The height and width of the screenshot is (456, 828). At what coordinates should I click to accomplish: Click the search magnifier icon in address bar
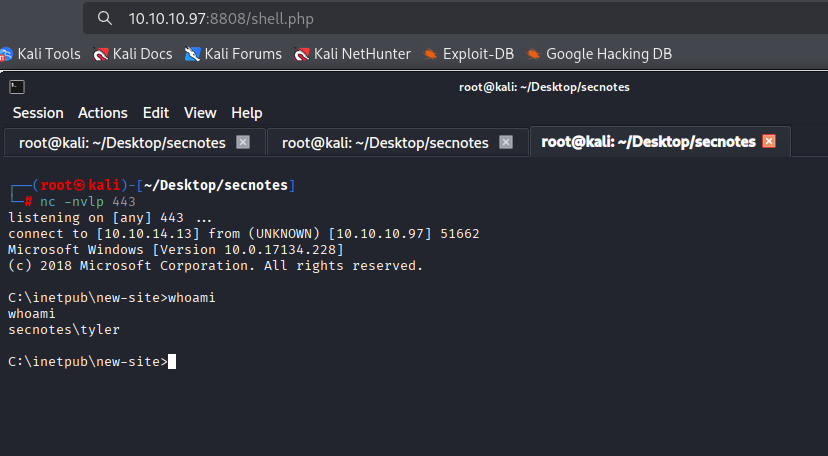click(105, 18)
